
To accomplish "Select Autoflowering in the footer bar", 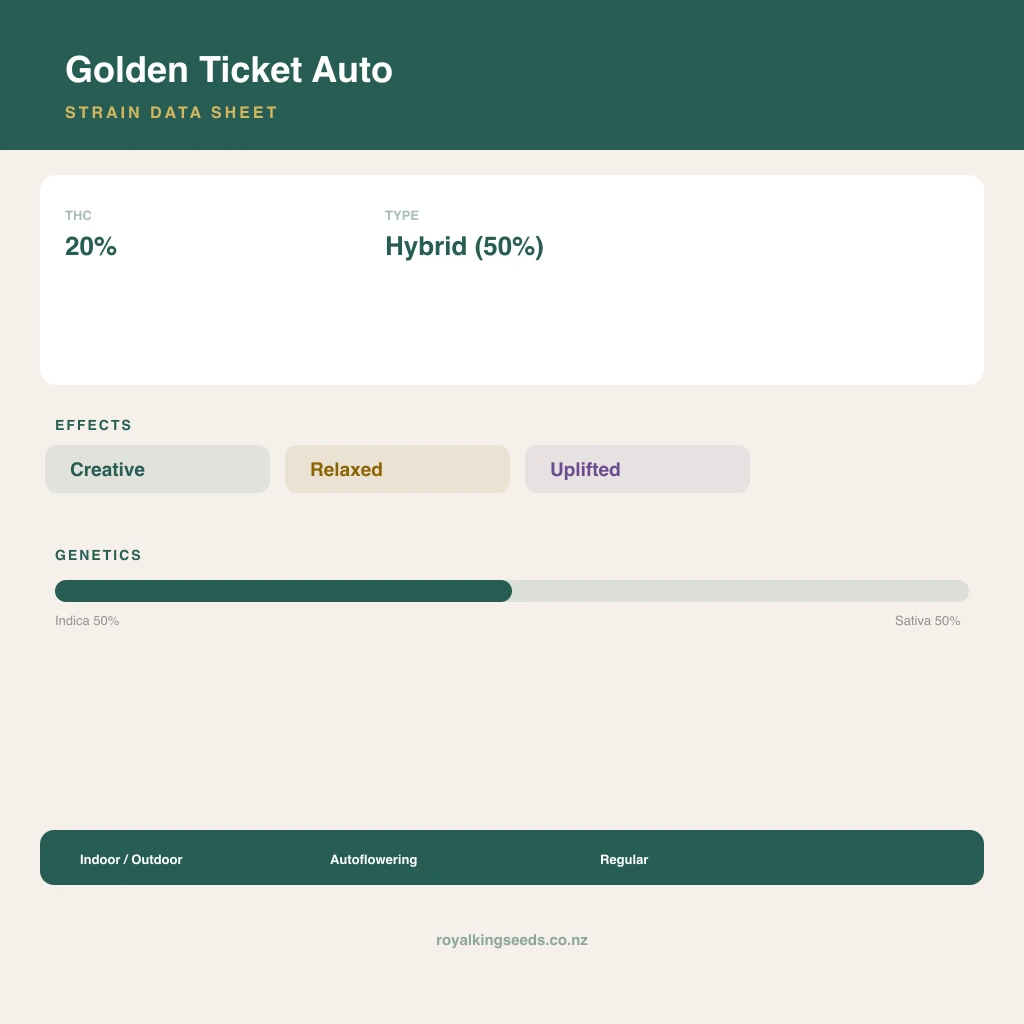I will 374,859.
